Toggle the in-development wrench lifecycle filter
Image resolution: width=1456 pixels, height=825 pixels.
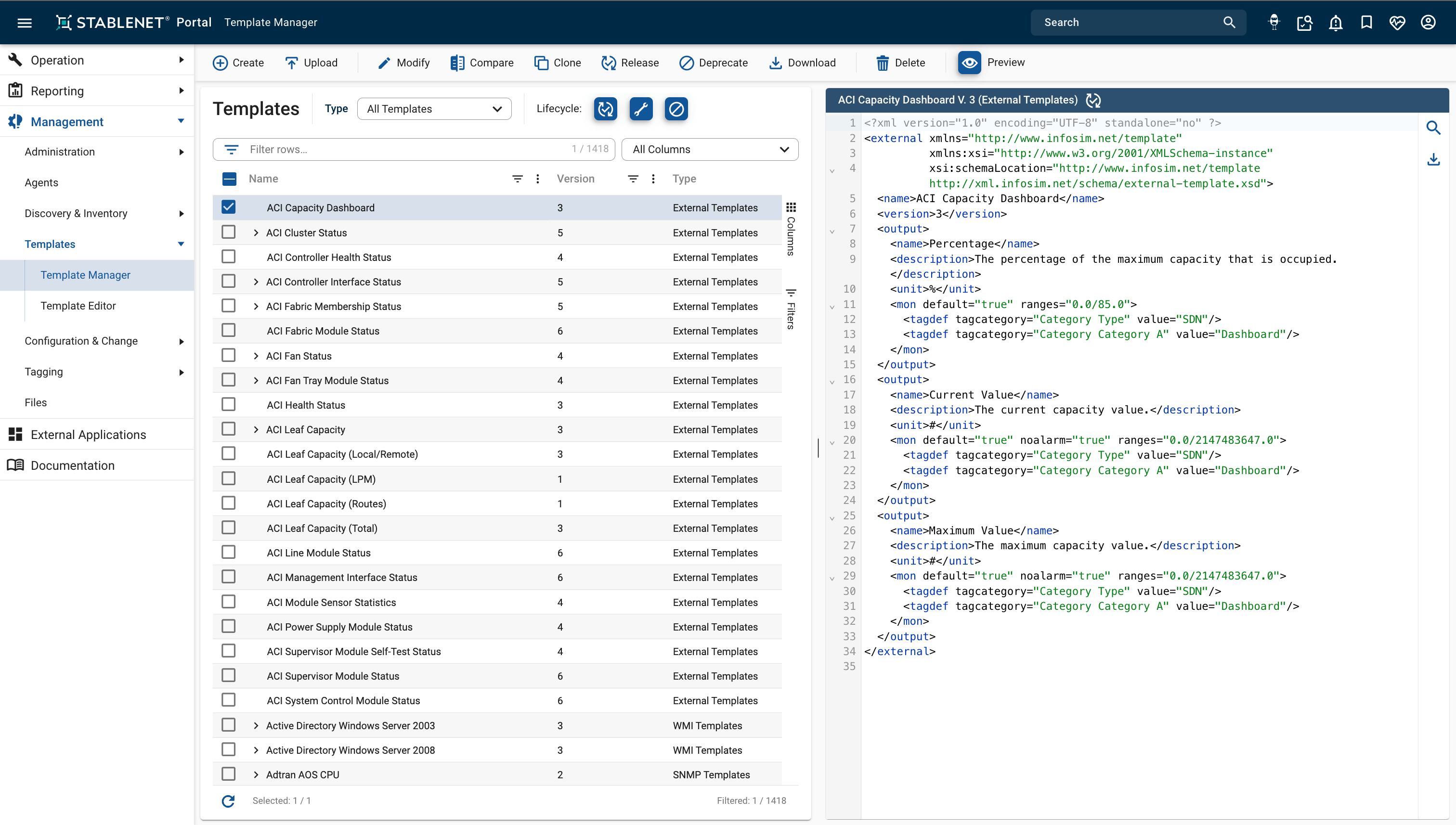(x=640, y=109)
